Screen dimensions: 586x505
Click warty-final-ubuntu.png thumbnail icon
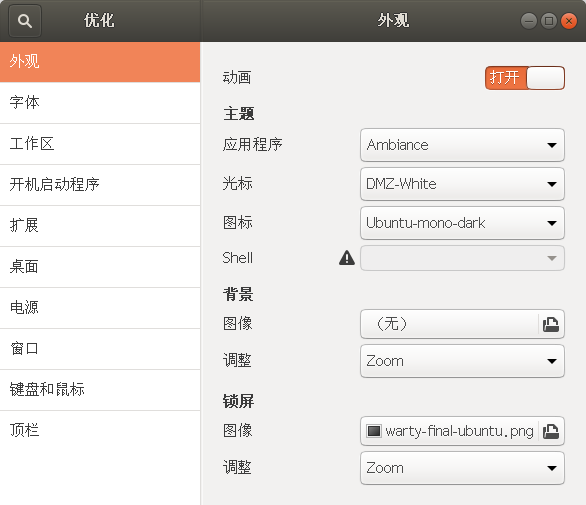[x=374, y=431]
